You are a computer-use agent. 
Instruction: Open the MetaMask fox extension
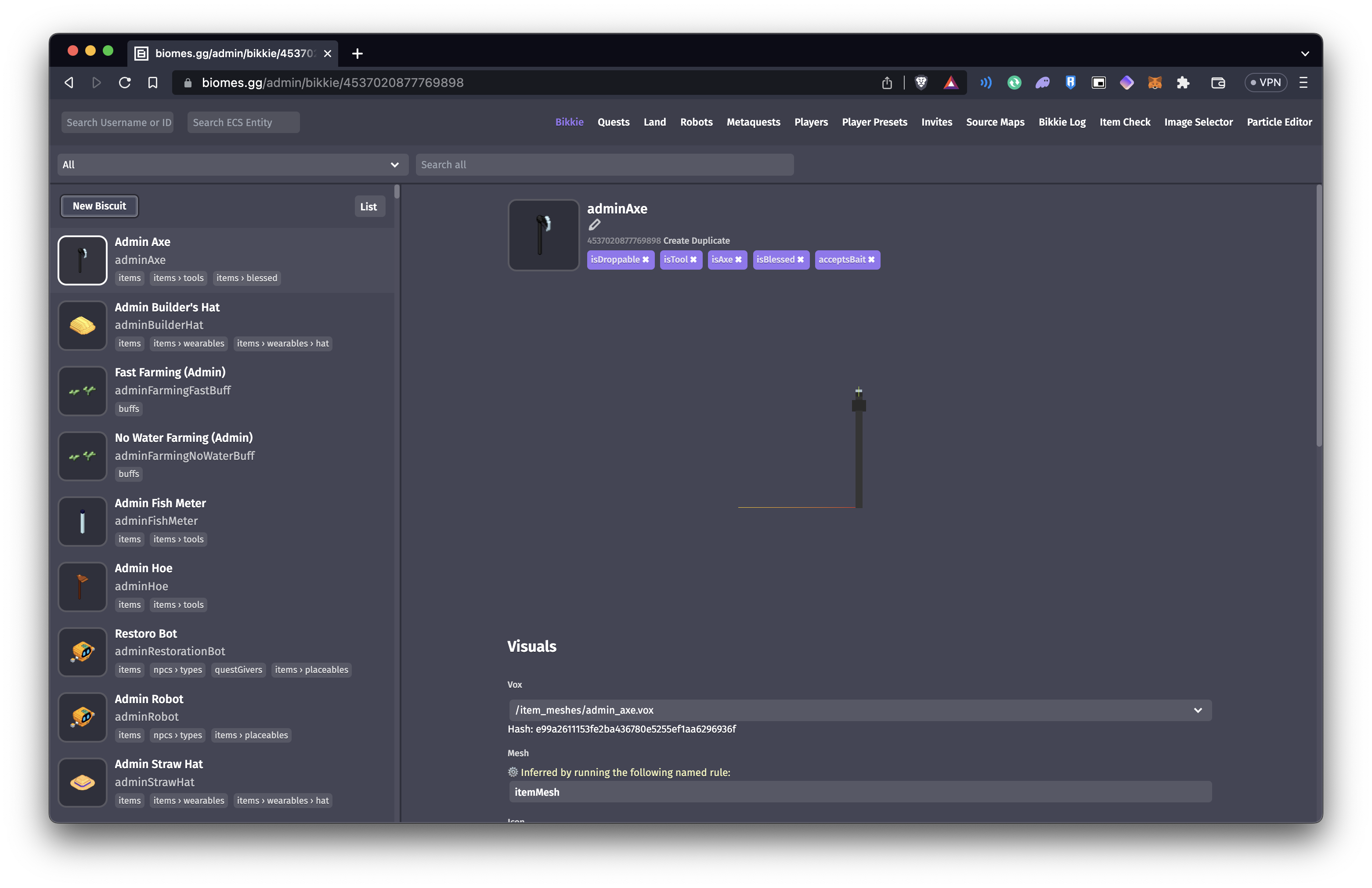(x=1154, y=83)
